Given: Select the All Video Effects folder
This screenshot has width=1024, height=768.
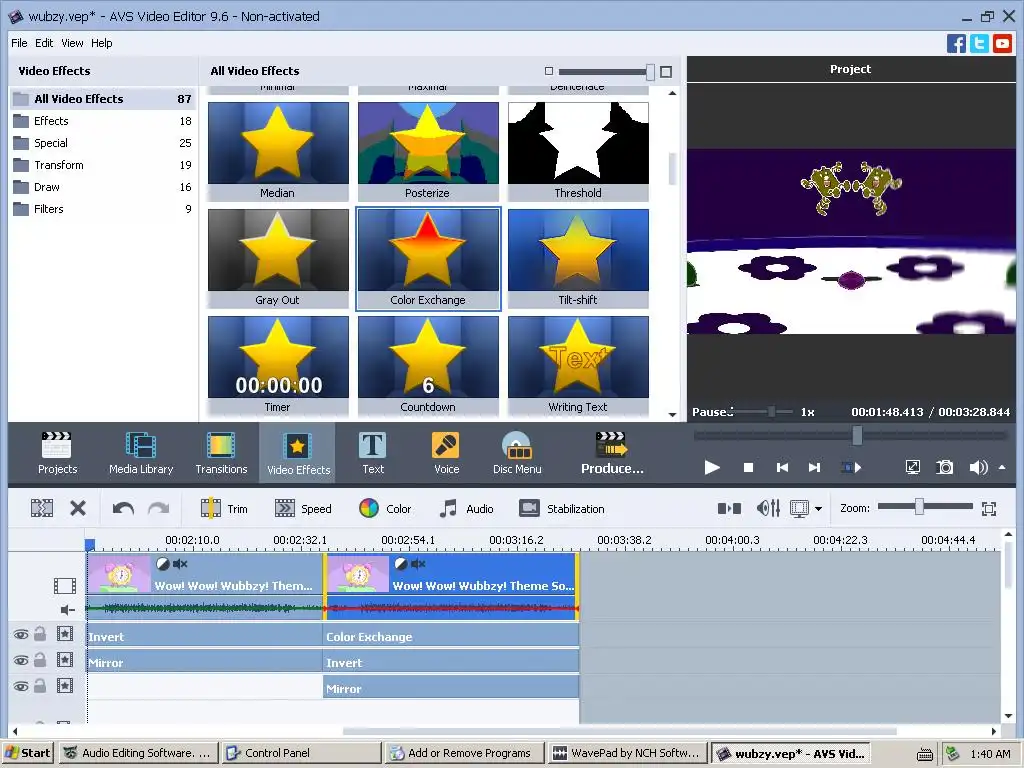Looking at the screenshot, I should click(103, 99).
